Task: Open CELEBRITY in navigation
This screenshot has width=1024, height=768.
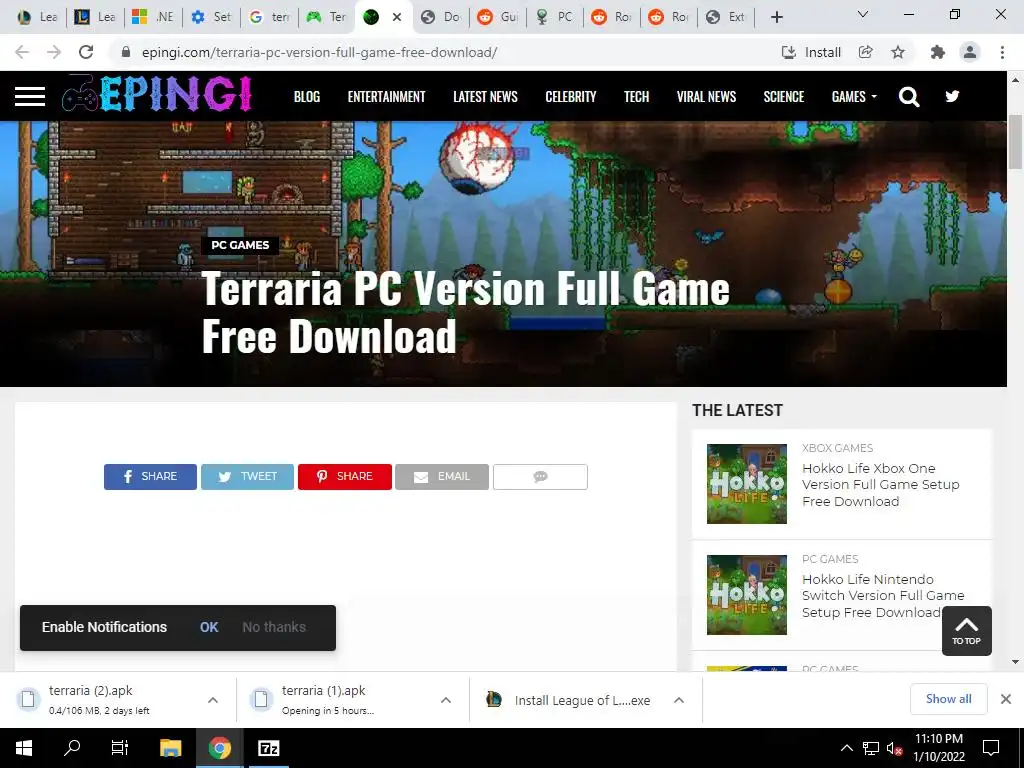Action: (x=571, y=97)
